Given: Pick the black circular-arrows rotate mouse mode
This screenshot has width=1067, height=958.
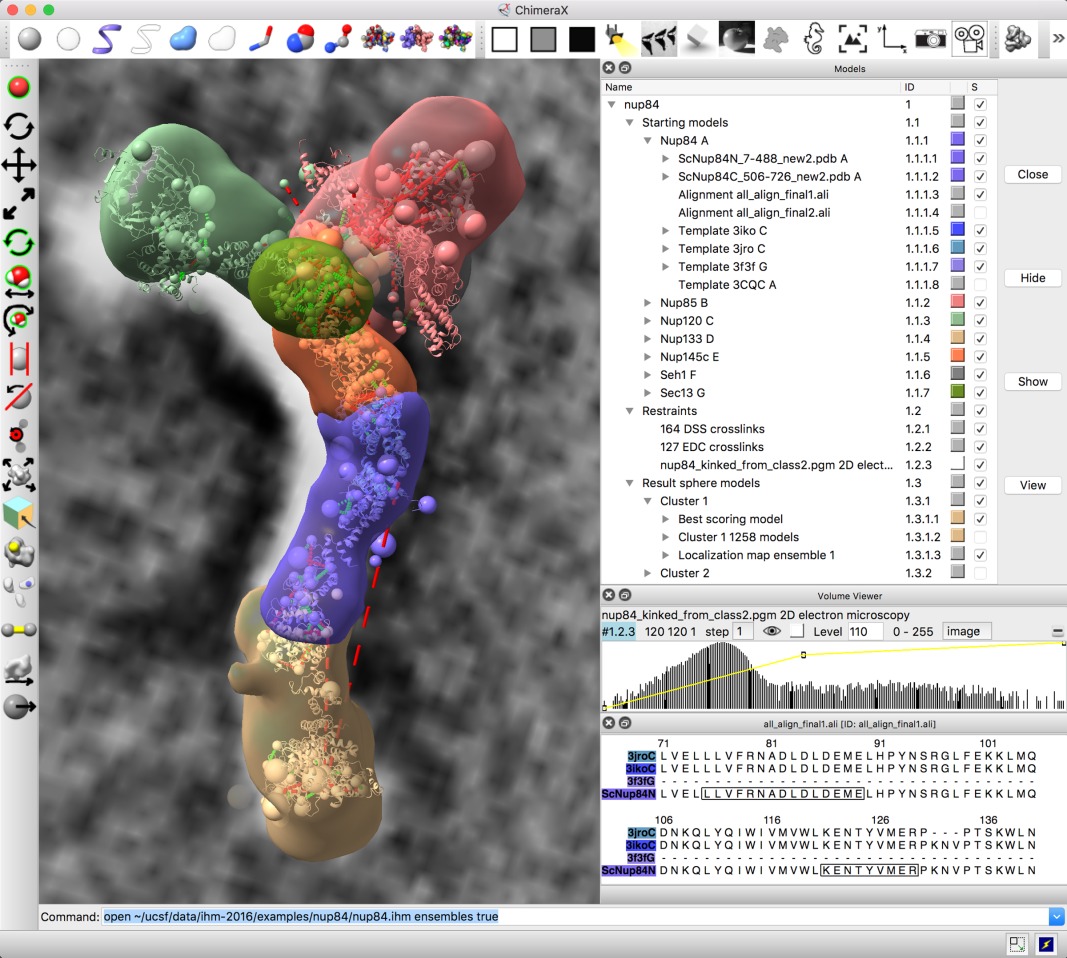Looking at the screenshot, I should tap(19, 126).
